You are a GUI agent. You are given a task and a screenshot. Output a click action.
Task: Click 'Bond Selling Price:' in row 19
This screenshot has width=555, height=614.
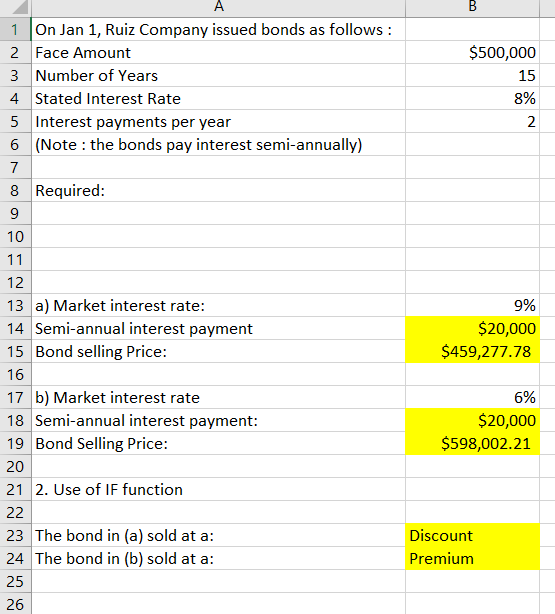pyautogui.click(x=218, y=444)
